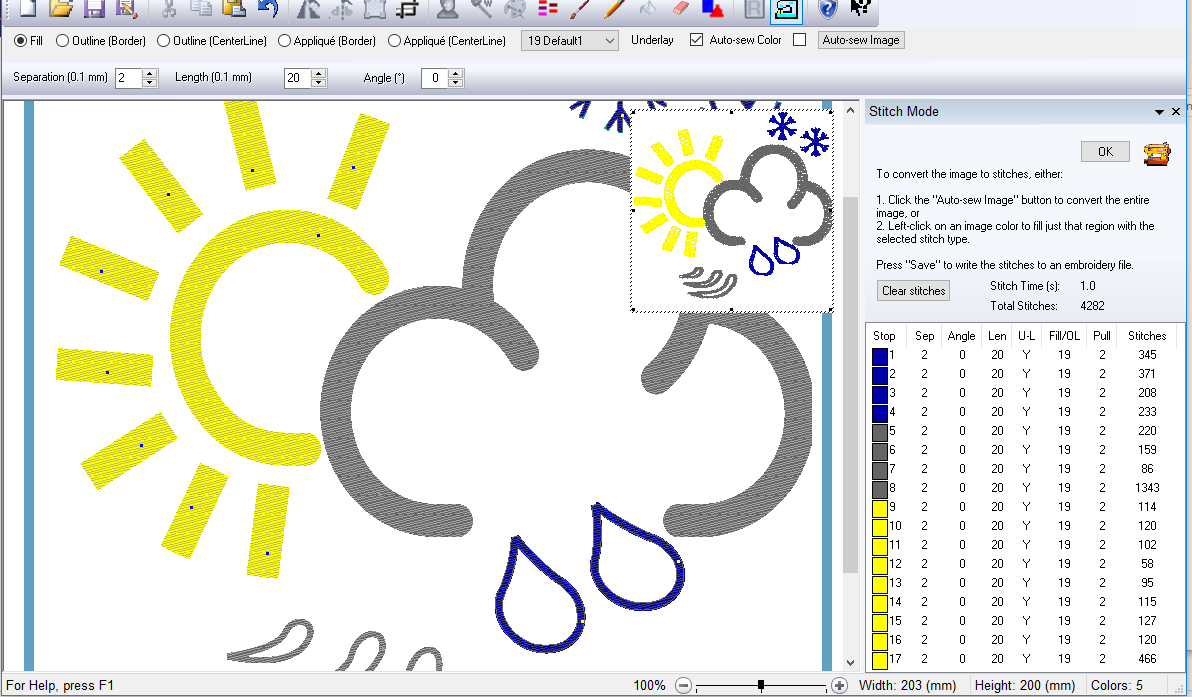
Task: Click the Pull column header
Action: pyautogui.click(x=1102, y=335)
